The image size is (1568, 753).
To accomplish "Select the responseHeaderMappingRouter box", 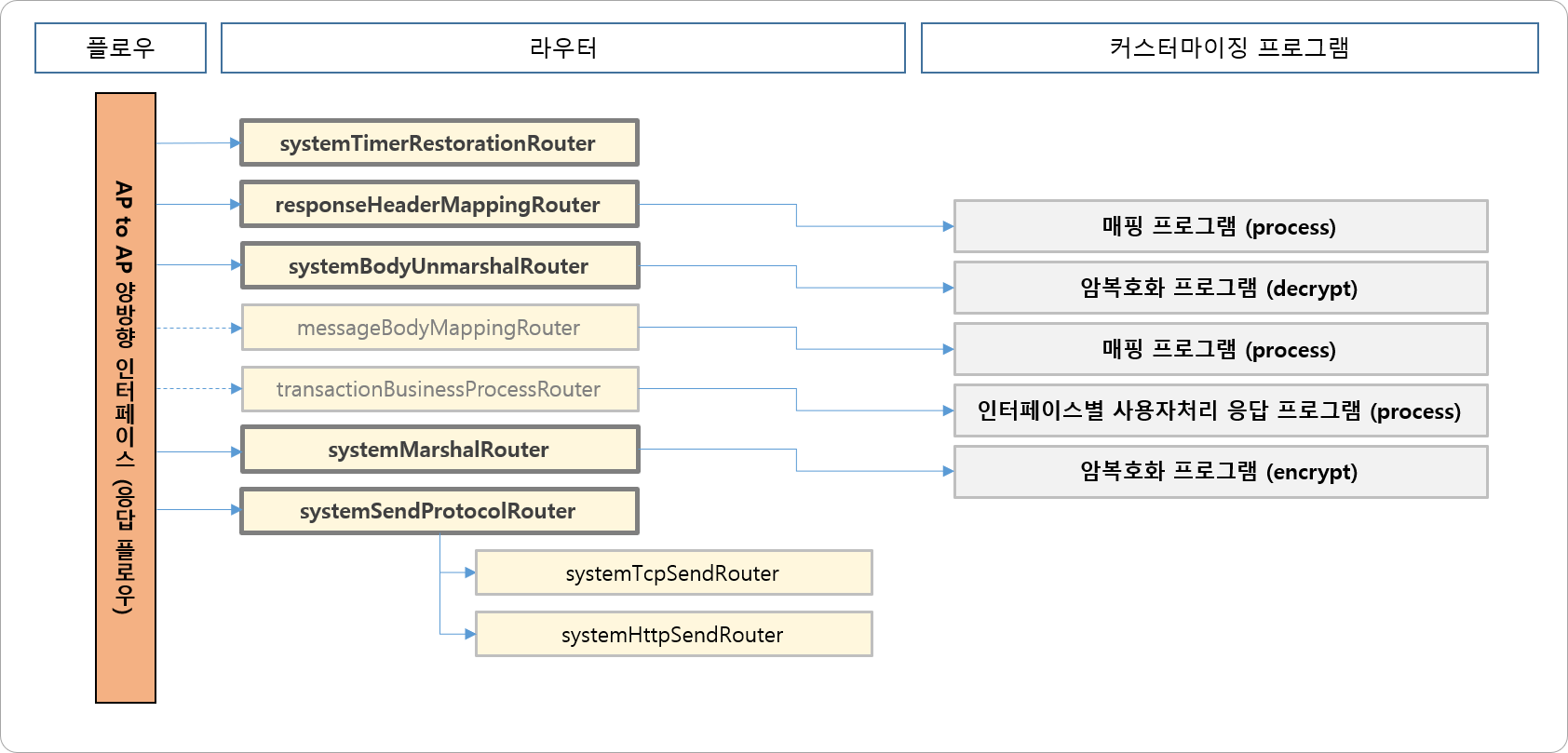I will [x=439, y=204].
